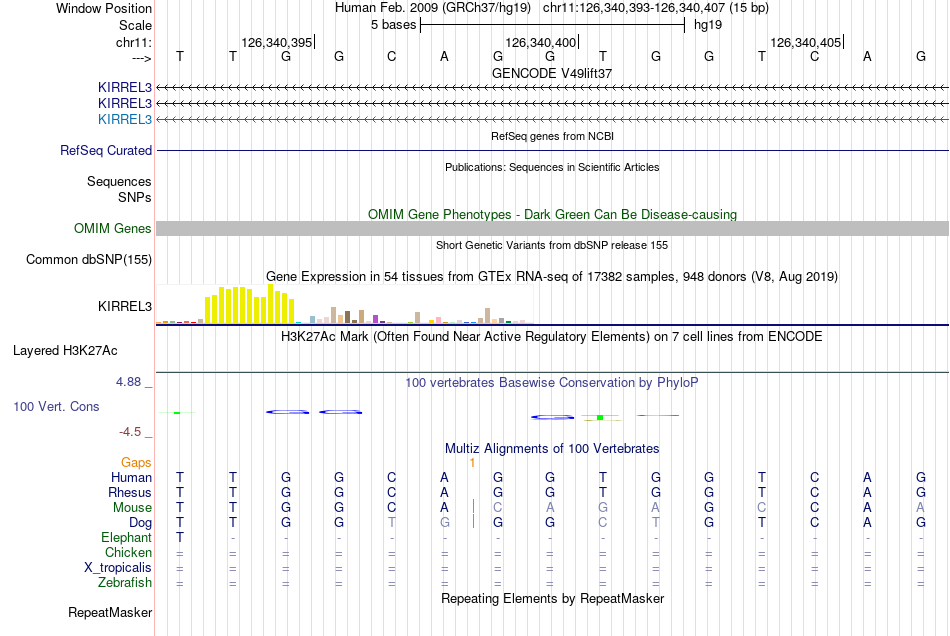Viewport: 950px width, 636px height.
Task: Click the strand direction arrow label
Action: [x=141, y=58]
